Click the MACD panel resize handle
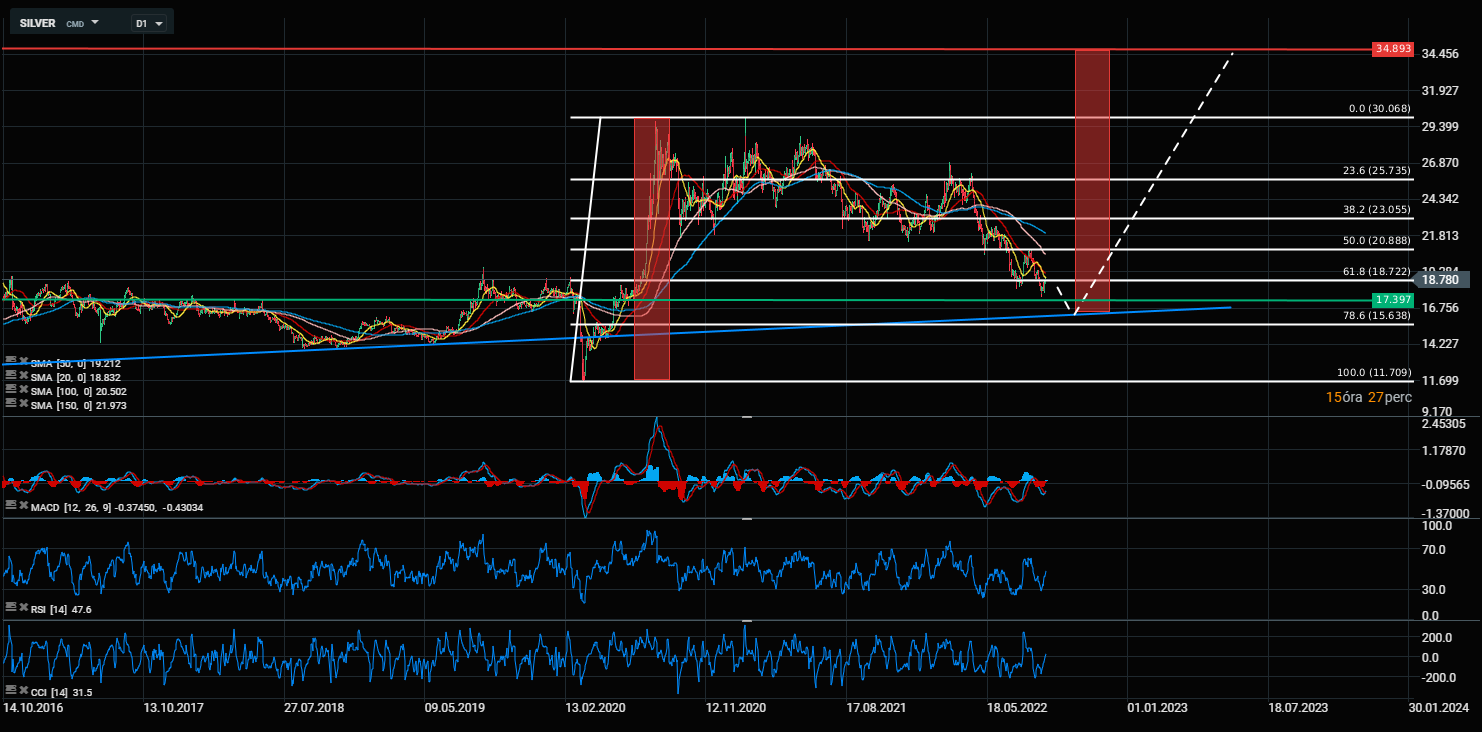 (x=746, y=415)
